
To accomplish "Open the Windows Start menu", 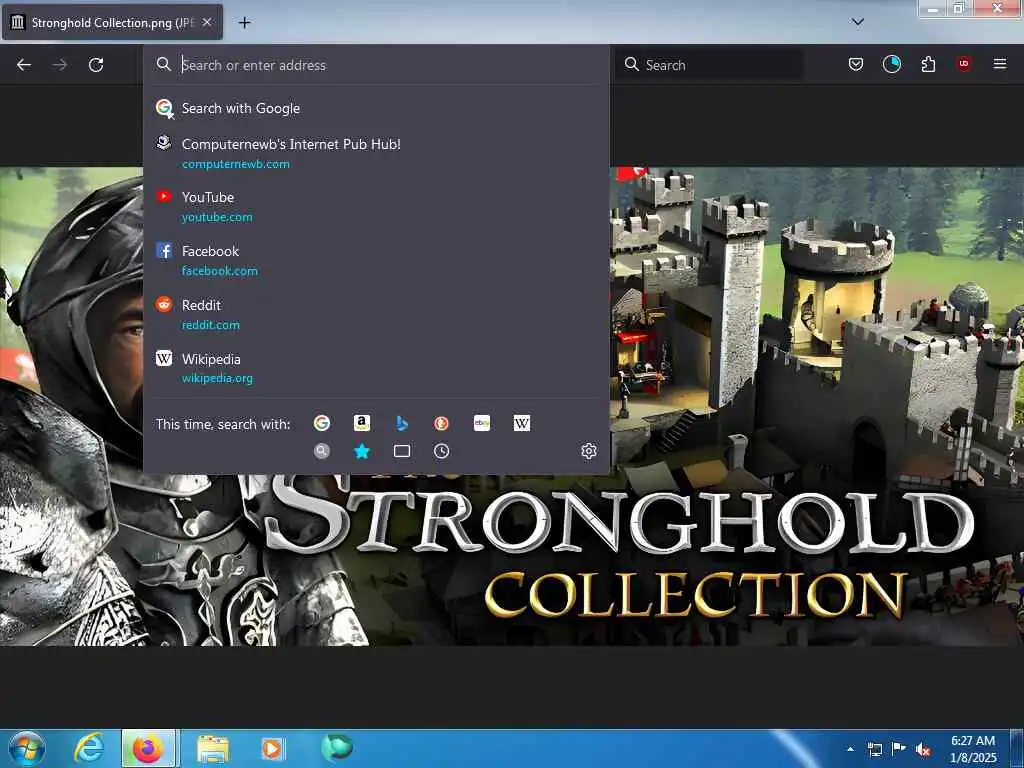I will (27, 748).
